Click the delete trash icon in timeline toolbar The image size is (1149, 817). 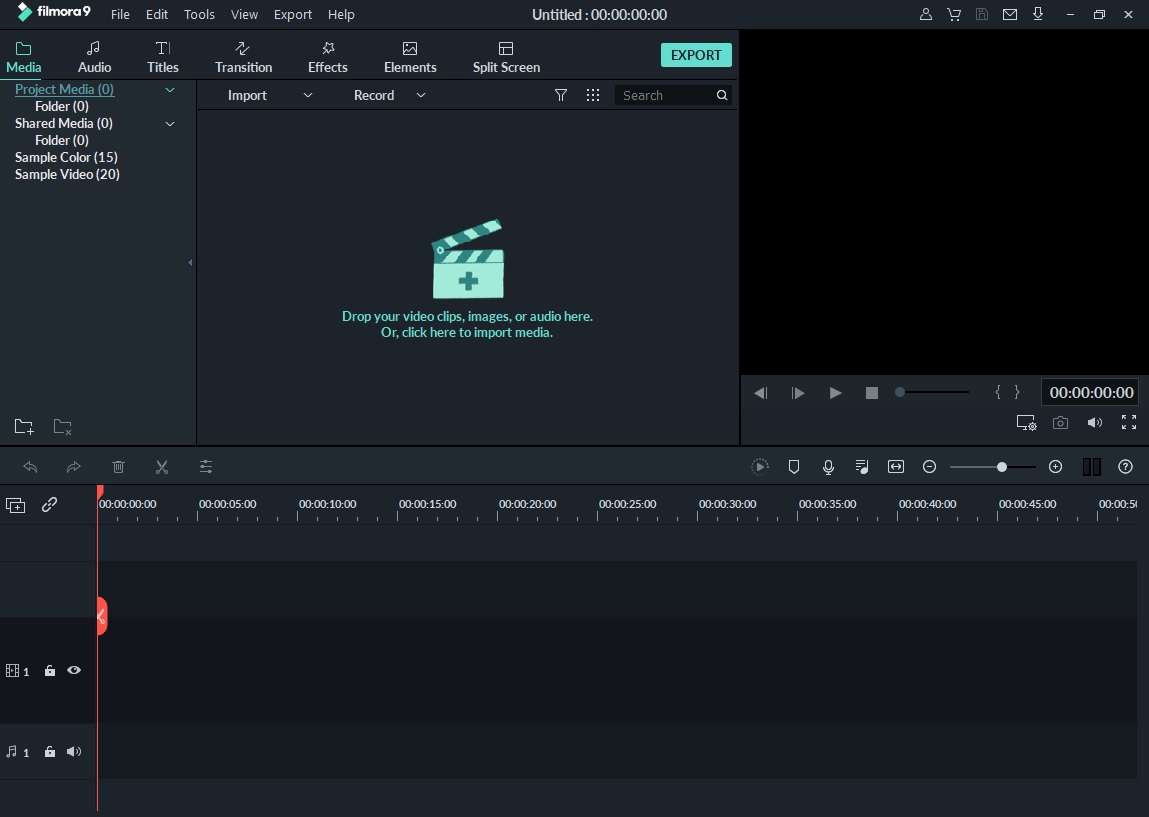[x=118, y=466]
